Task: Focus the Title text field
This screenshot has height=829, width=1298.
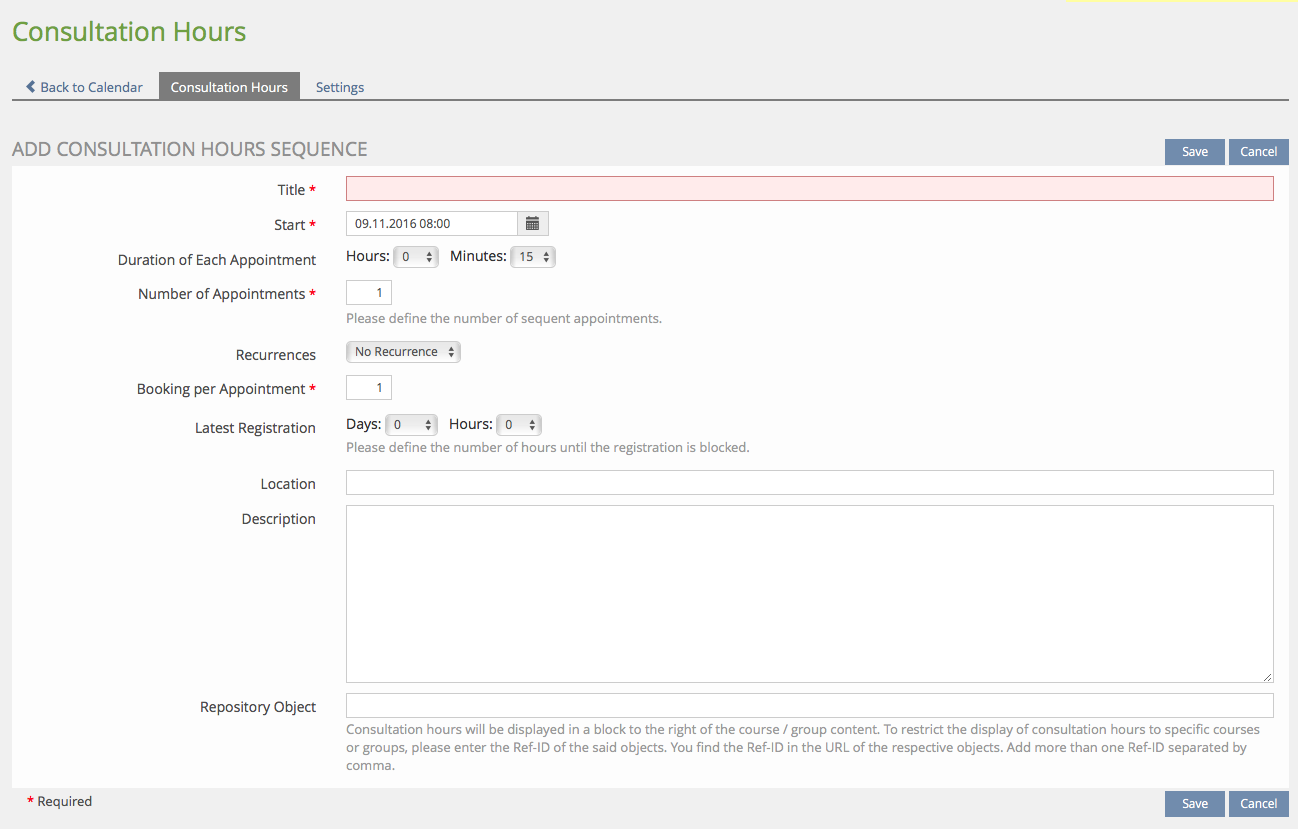Action: (x=809, y=189)
